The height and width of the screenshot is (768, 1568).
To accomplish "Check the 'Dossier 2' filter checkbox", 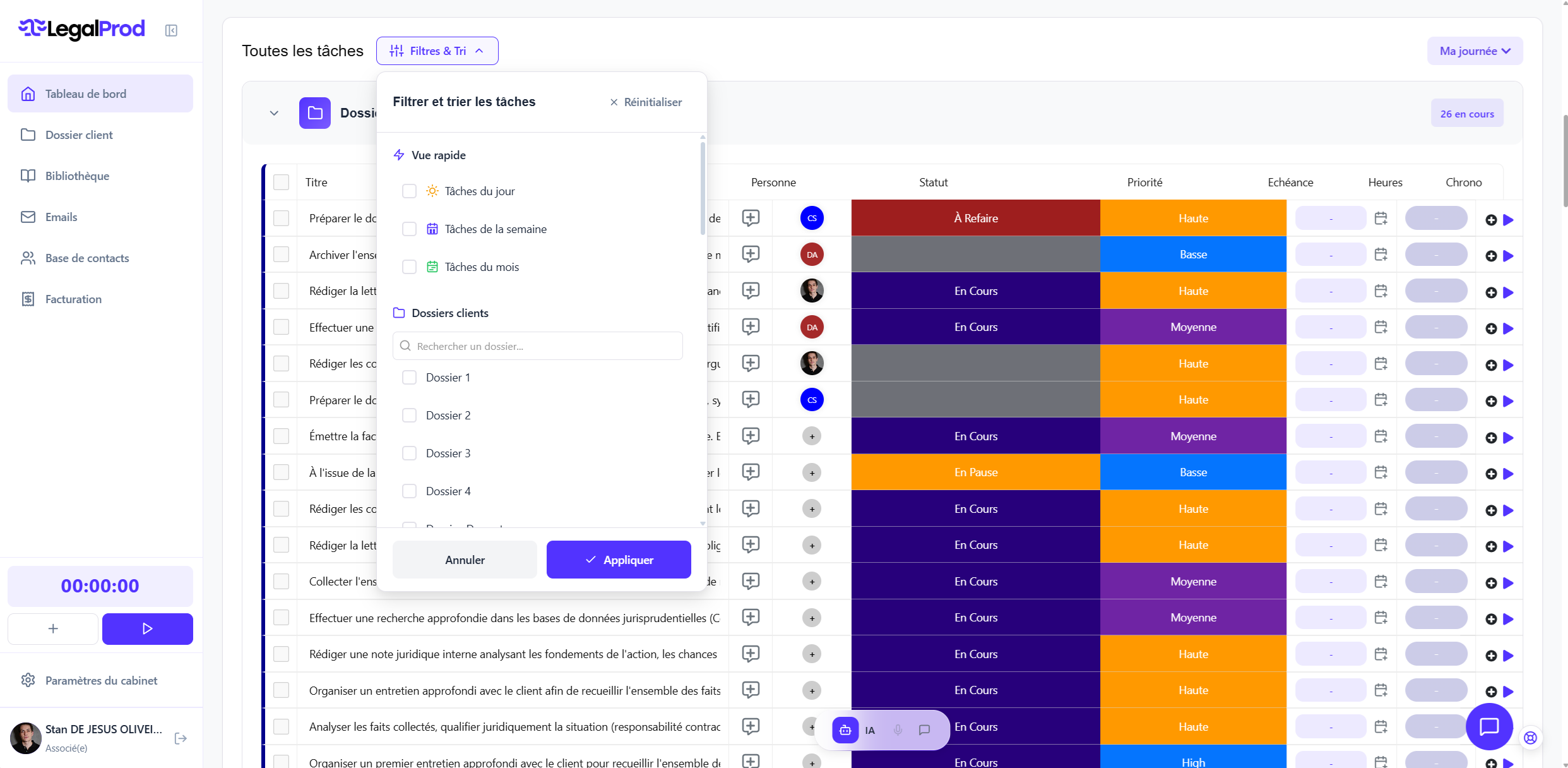I will (409, 415).
